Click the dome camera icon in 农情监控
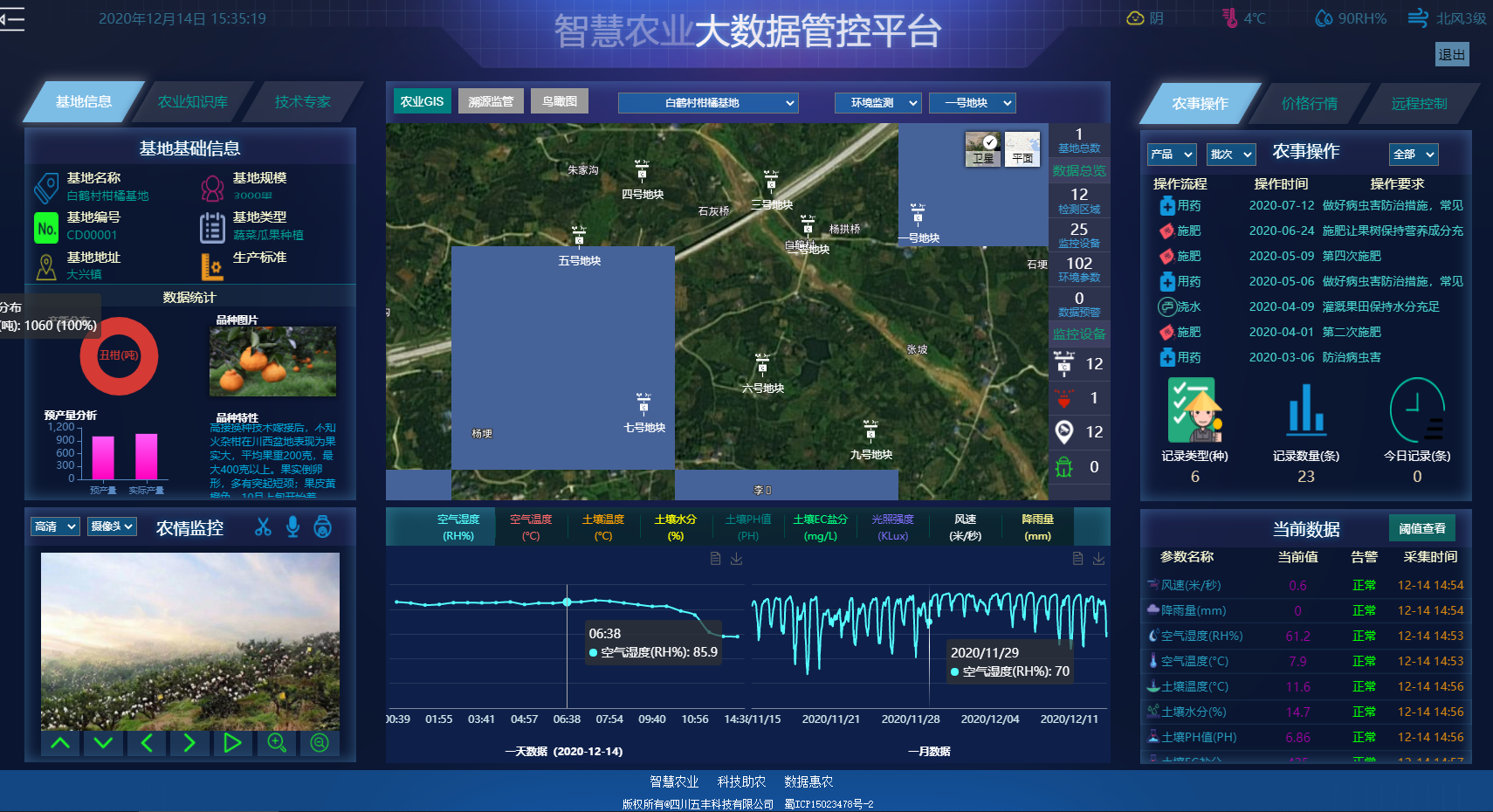Image resolution: width=1493 pixels, height=812 pixels. (x=323, y=526)
